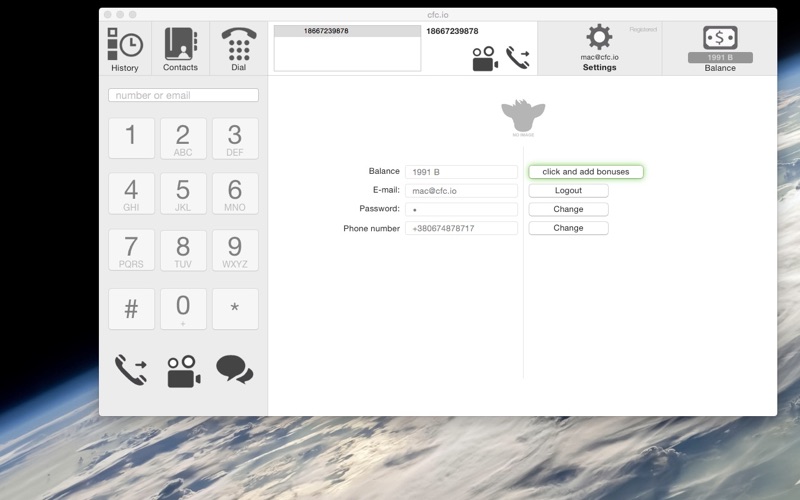Screen dimensions: 800x500
Task: Start voice call from top bar phone icon
Action: coord(517,58)
